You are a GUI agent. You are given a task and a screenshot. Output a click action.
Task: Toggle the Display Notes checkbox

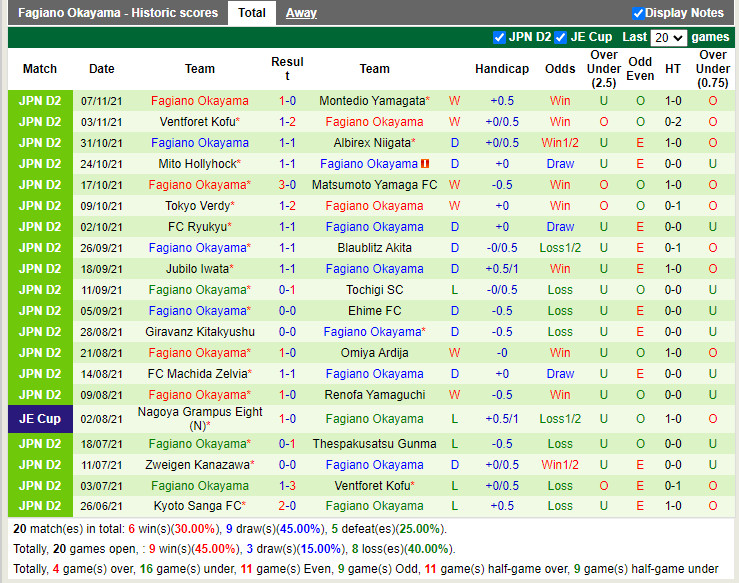tap(638, 13)
